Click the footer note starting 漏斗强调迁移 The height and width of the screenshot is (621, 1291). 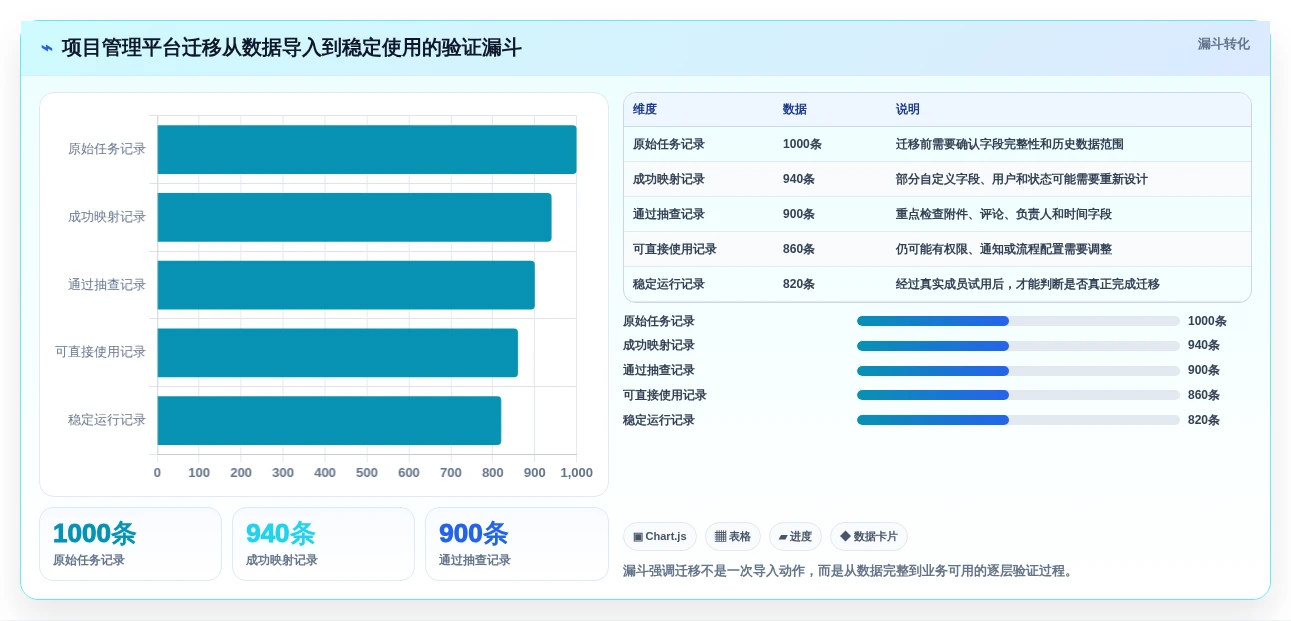click(850, 571)
